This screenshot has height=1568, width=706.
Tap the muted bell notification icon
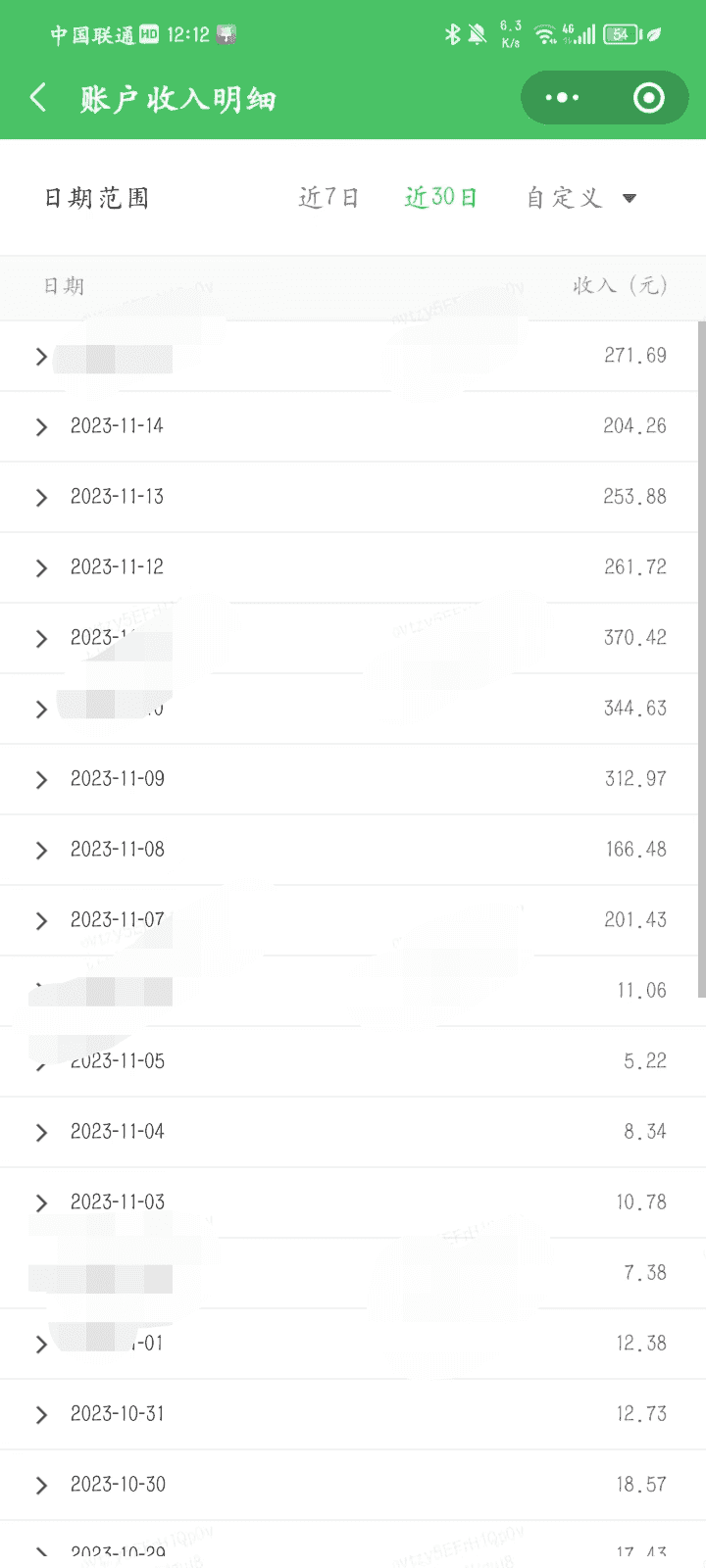pyautogui.click(x=478, y=35)
